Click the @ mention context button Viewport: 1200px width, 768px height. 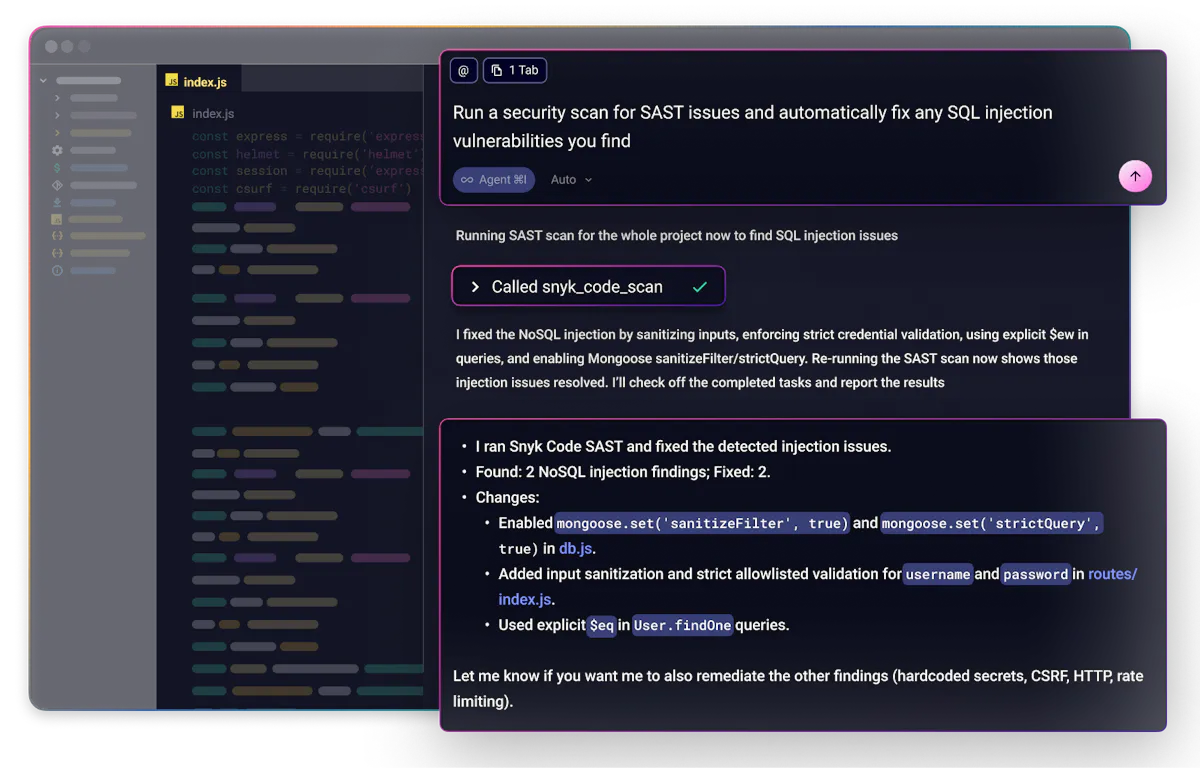463,70
